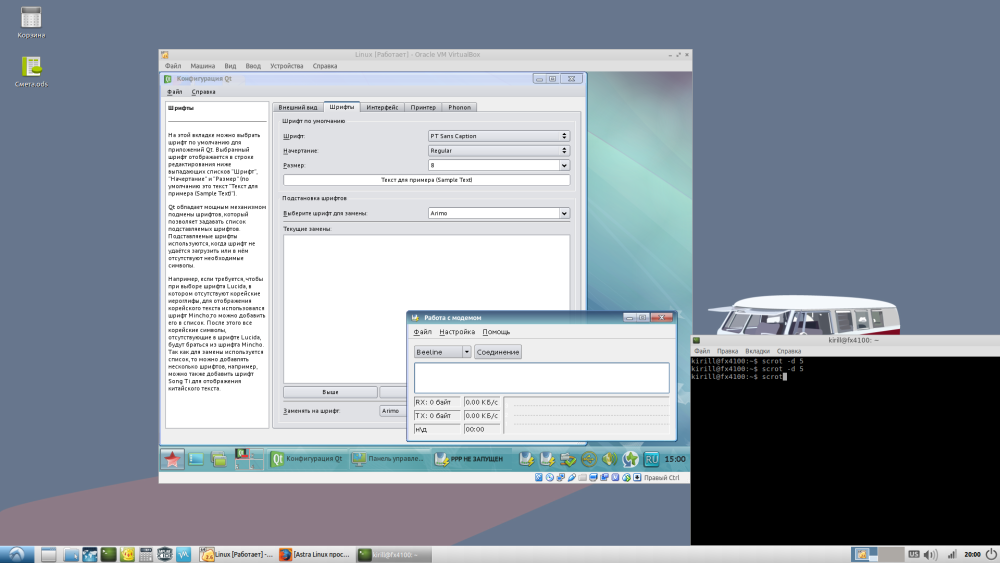Open the terminal launcher in host taskbar
1000x563 pixels.
click(108, 554)
